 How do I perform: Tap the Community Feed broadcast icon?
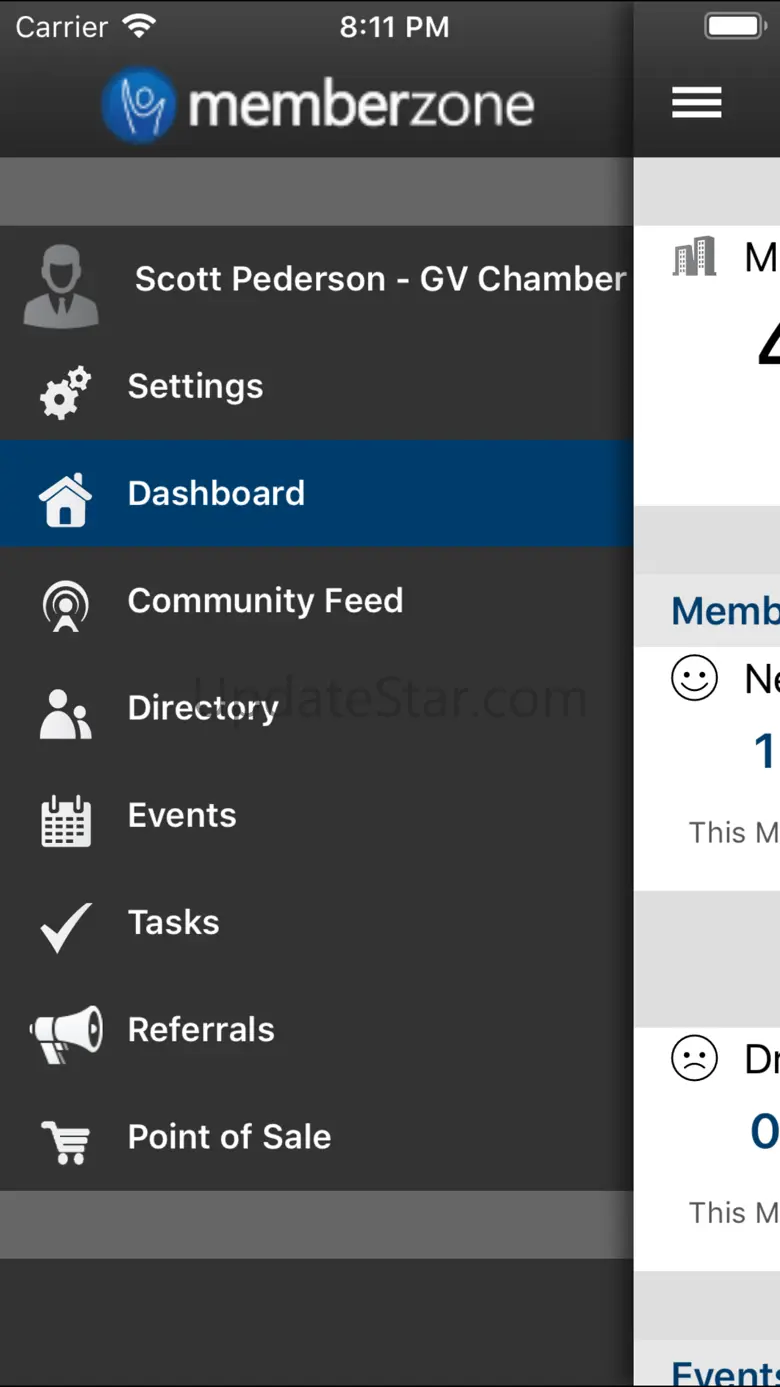point(65,606)
